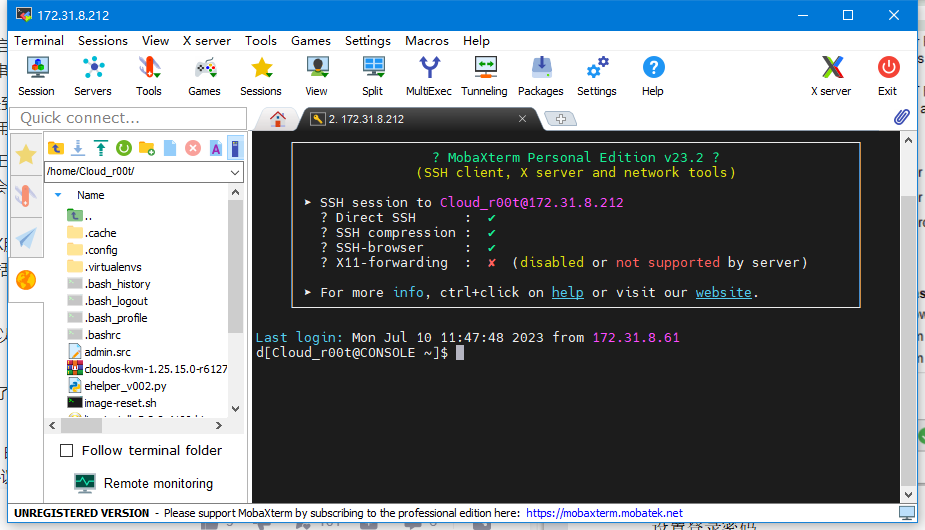925x530 pixels.
Task: Open the Sessions menu
Action: (x=103, y=41)
